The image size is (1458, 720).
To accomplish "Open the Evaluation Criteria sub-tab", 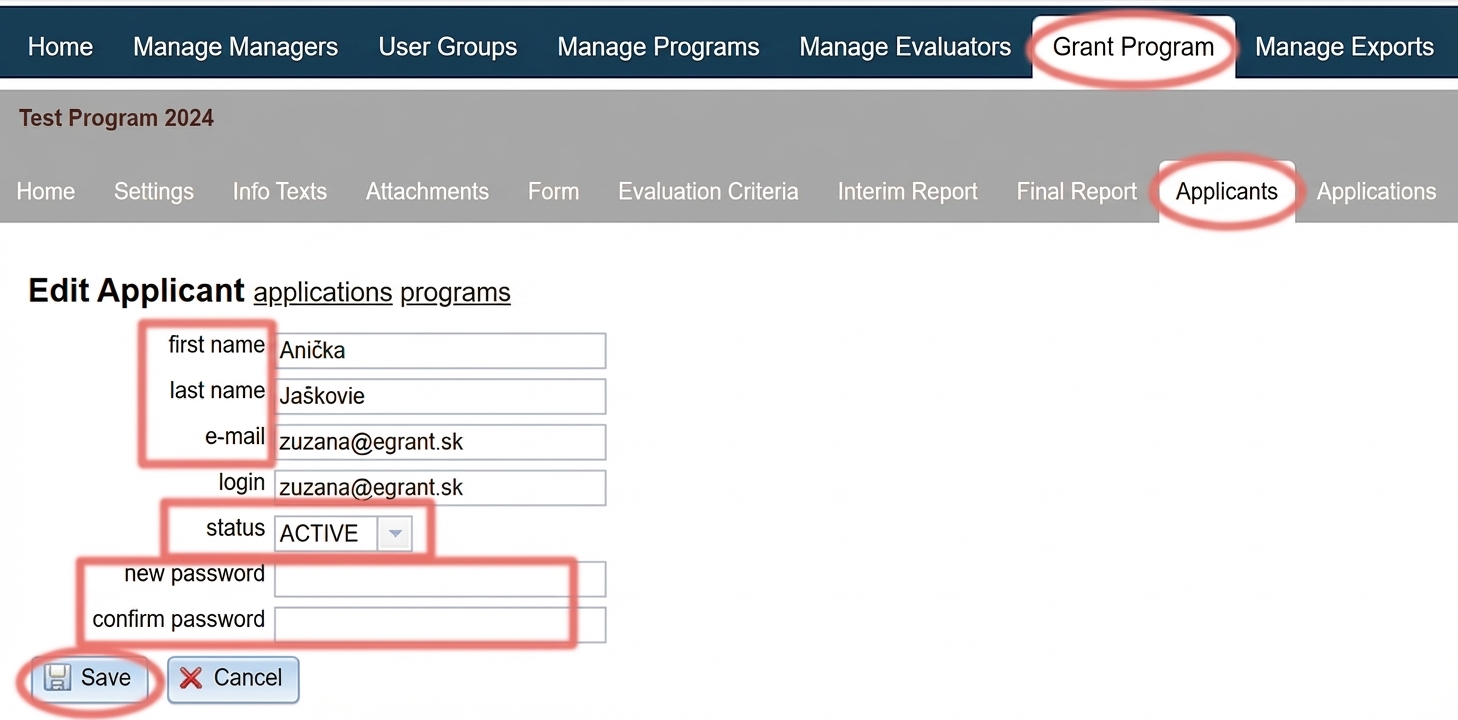I will coord(708,191).
